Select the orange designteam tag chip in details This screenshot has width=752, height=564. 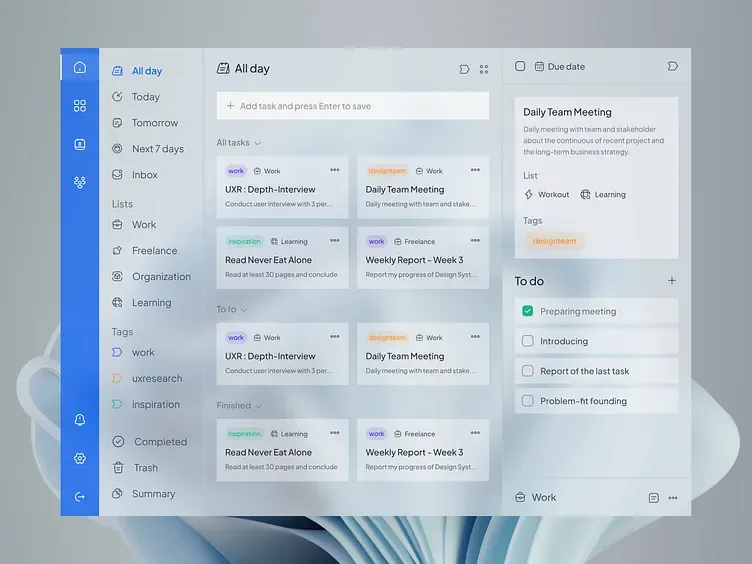[x=554, y=241]
